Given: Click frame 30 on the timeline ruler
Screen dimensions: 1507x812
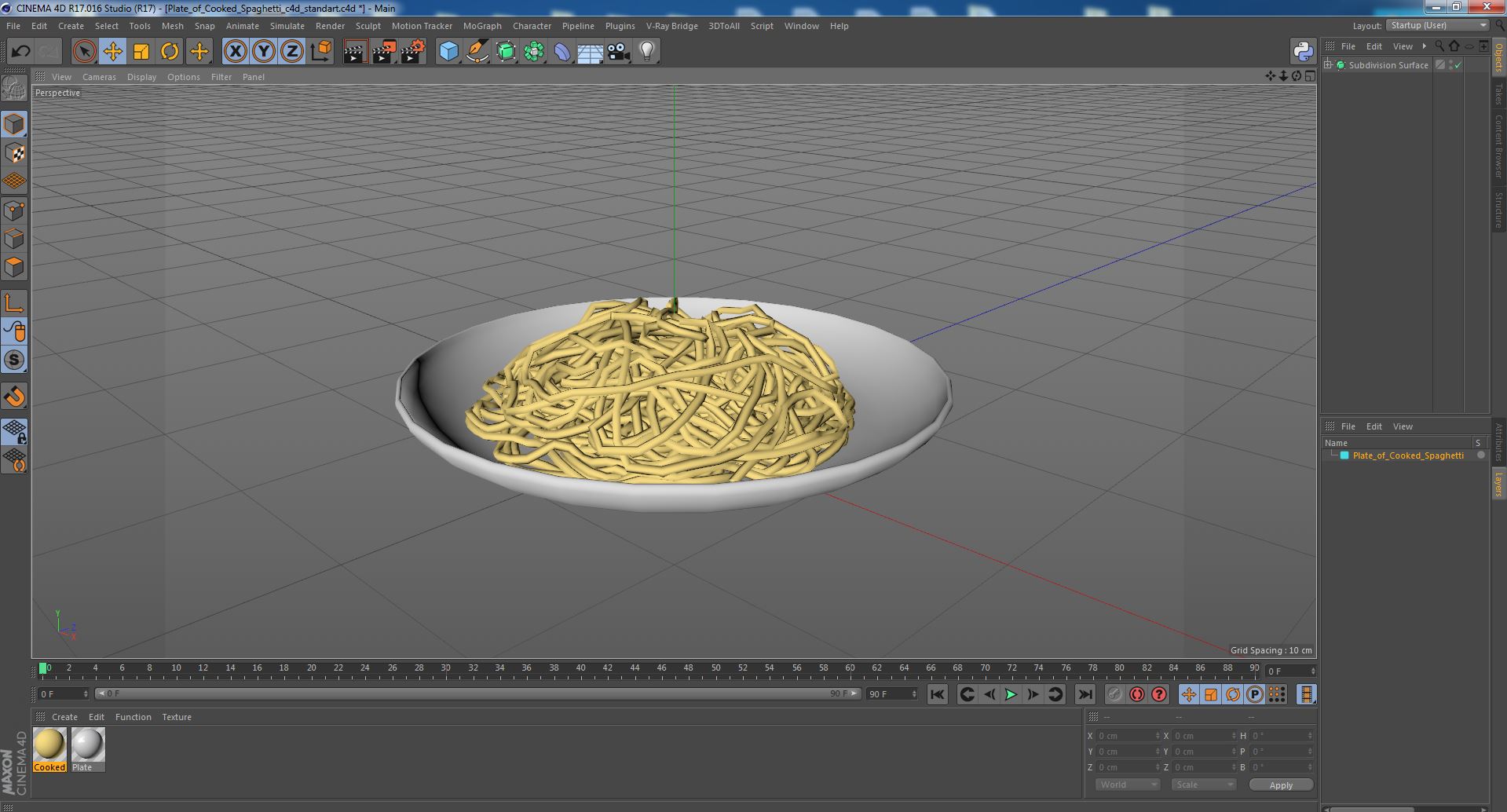Looking at the screenshot, I should coord(445,670).
